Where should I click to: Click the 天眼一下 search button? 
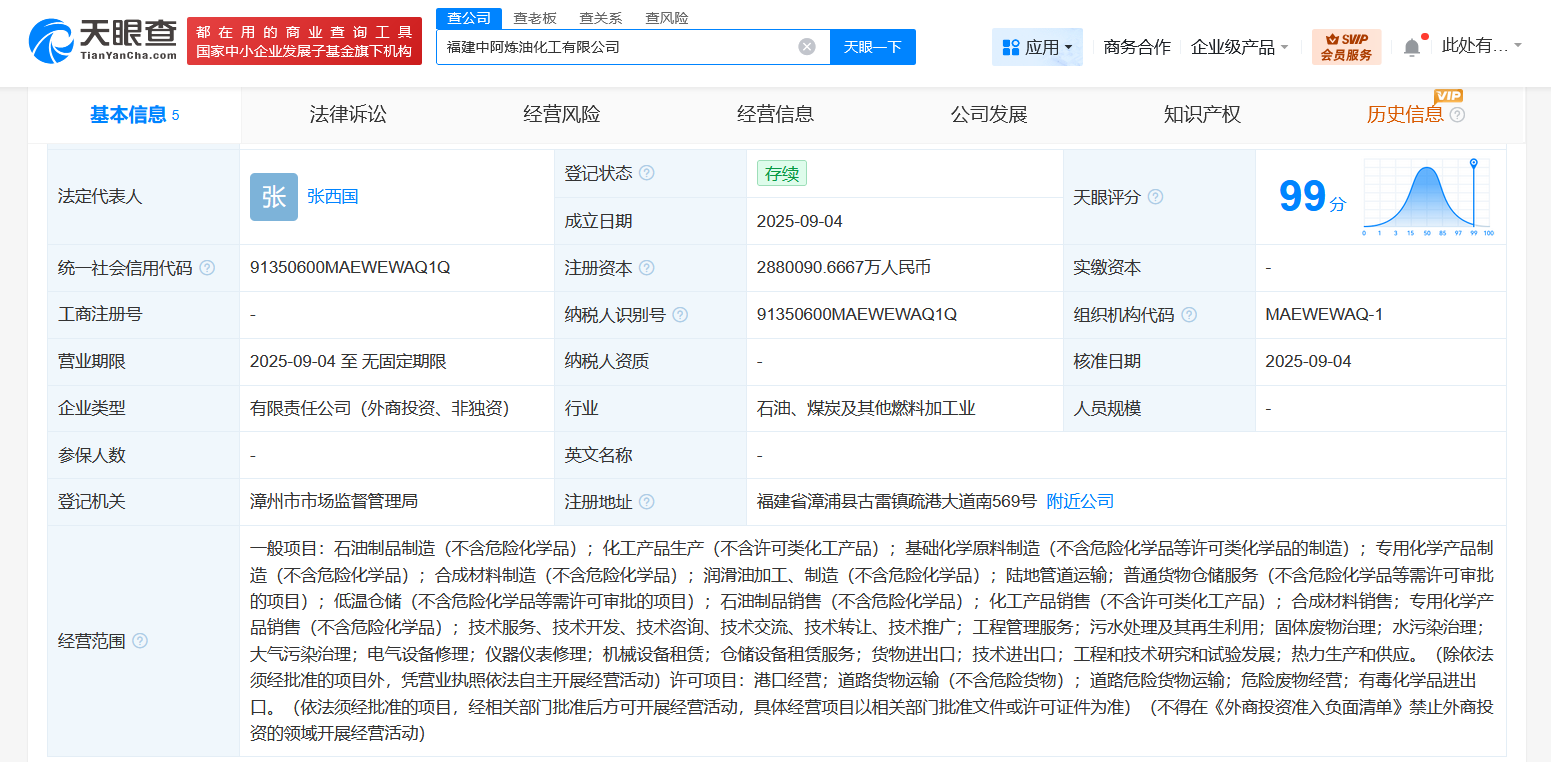click(x=872, y=46)
